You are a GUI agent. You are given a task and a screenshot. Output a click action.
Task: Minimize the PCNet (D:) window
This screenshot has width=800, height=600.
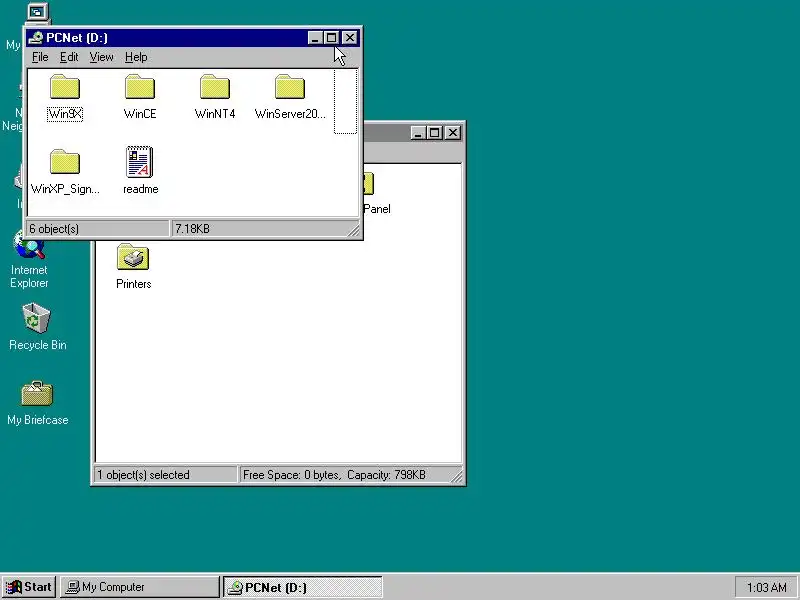[315, 38]
